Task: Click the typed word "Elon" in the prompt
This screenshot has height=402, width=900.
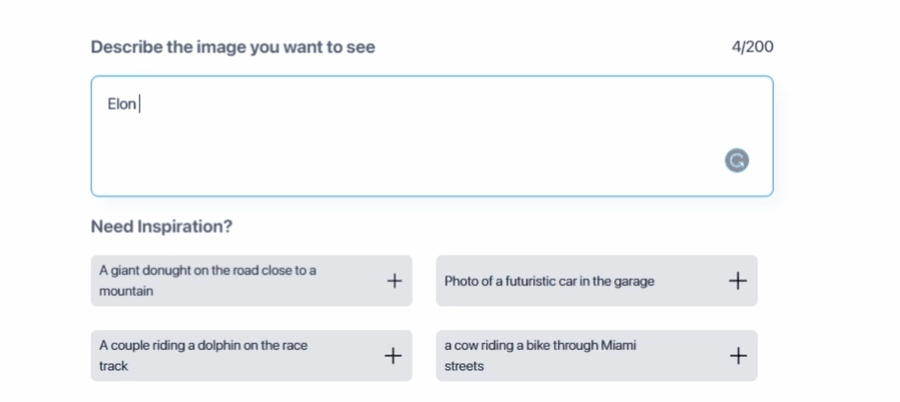Action: pyautogui.click(x=122, y=104)
